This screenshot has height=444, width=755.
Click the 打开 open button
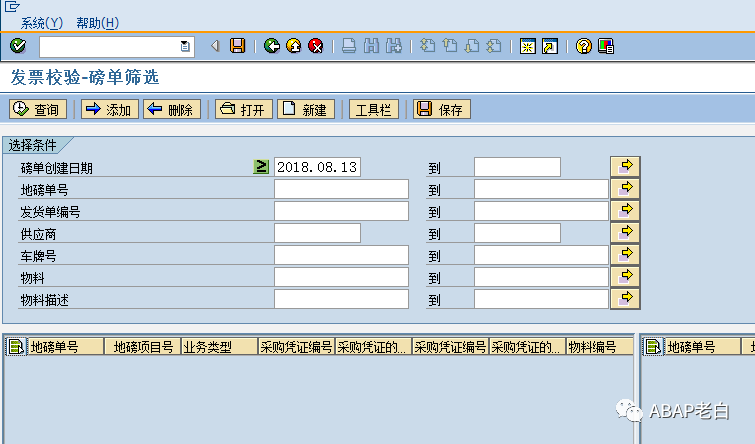(x=244, y=109)
